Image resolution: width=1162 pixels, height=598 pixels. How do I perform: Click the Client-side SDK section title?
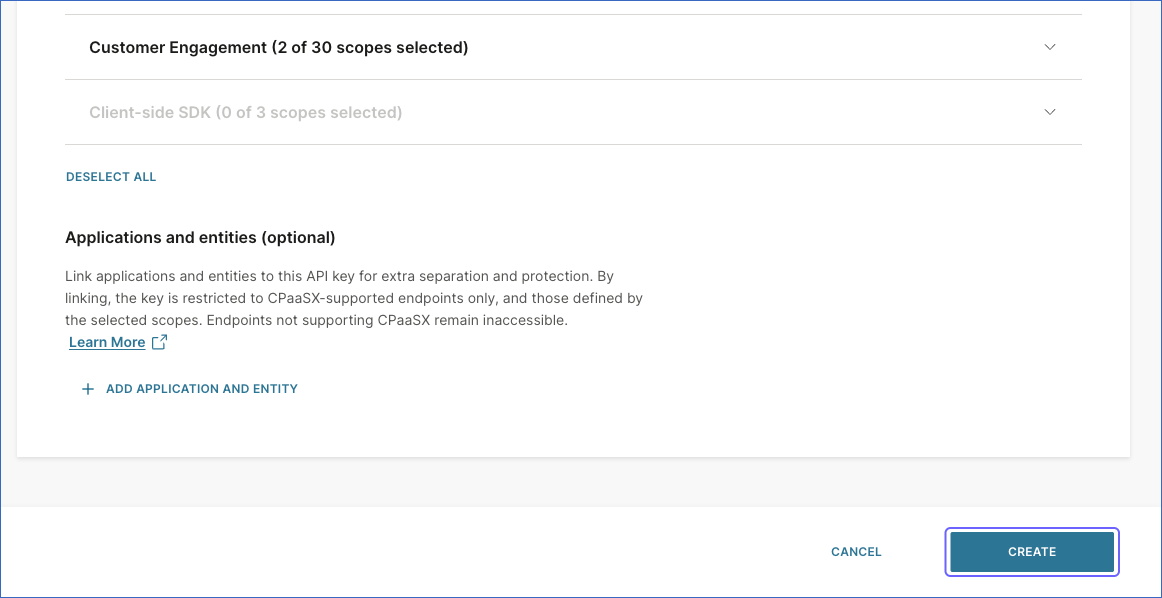click(245, 113)
